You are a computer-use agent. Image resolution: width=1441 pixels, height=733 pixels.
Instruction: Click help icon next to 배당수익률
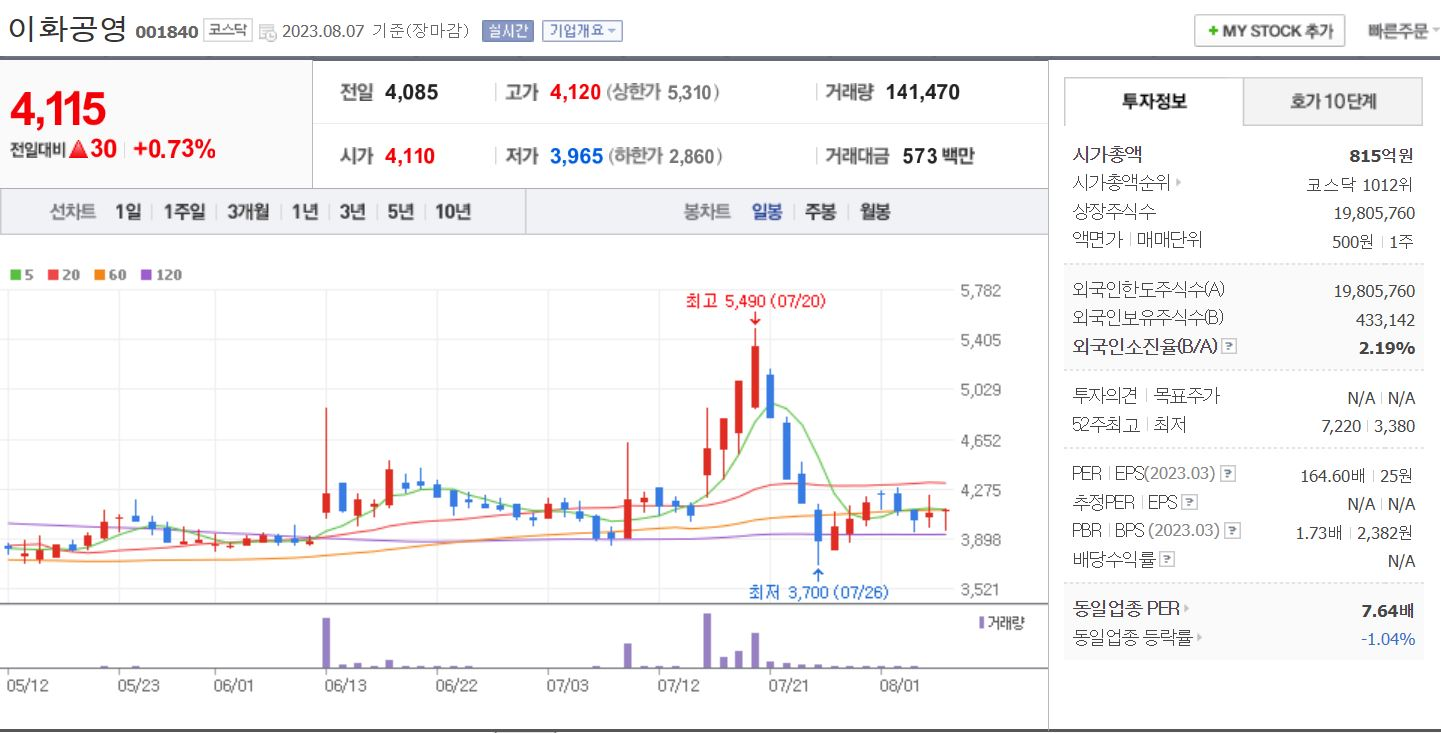(1167, 559)
